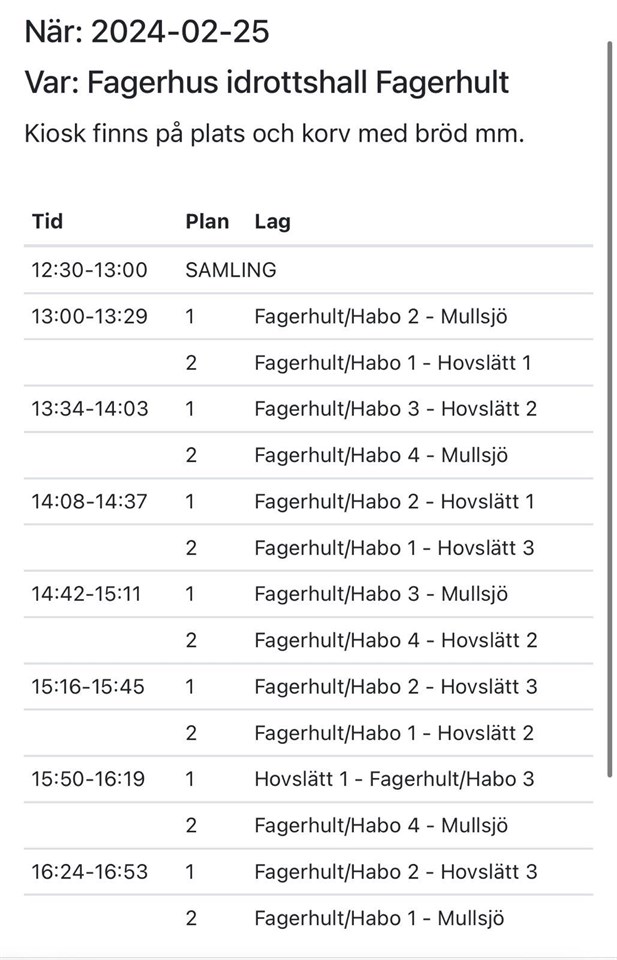Choose match Fagerhult/Habo 1 - Mullsjö
Image resolution: width=617 pixels, height=960 pixels.
tap(379, 917)
